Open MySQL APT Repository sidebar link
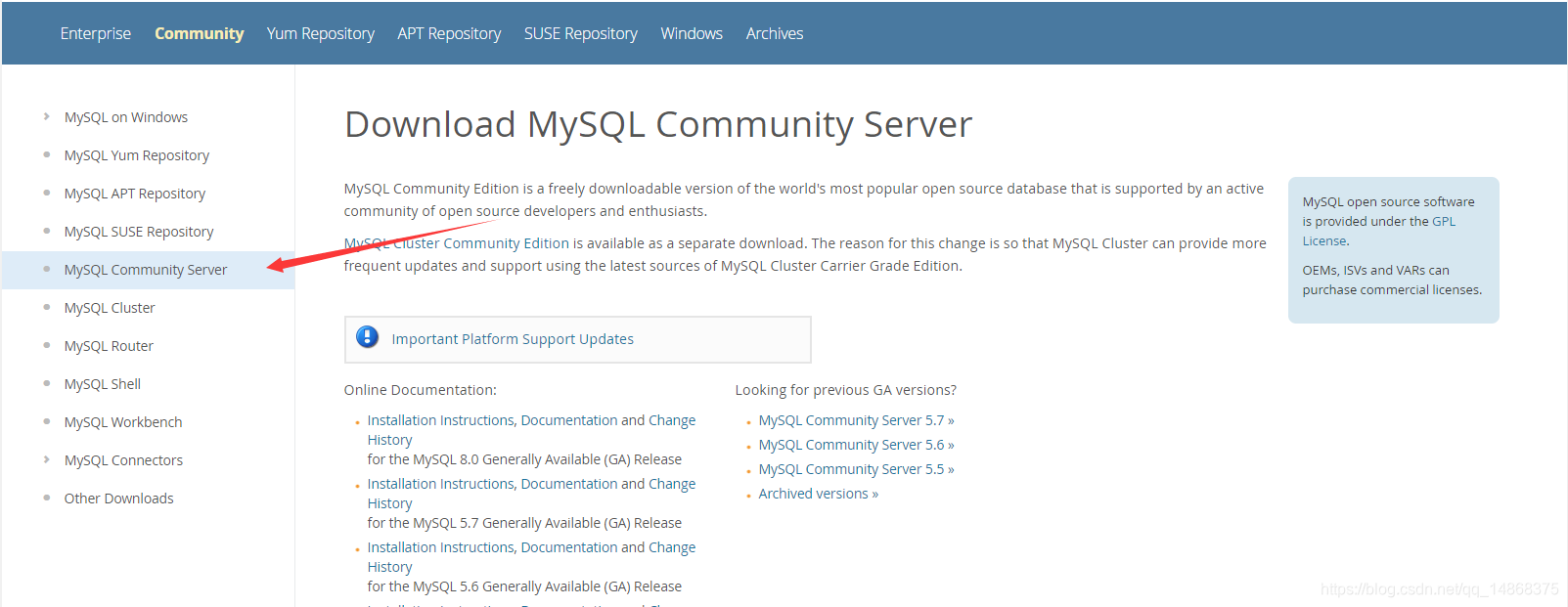Viewport: 1568px width, 607px height. point(135,194)
